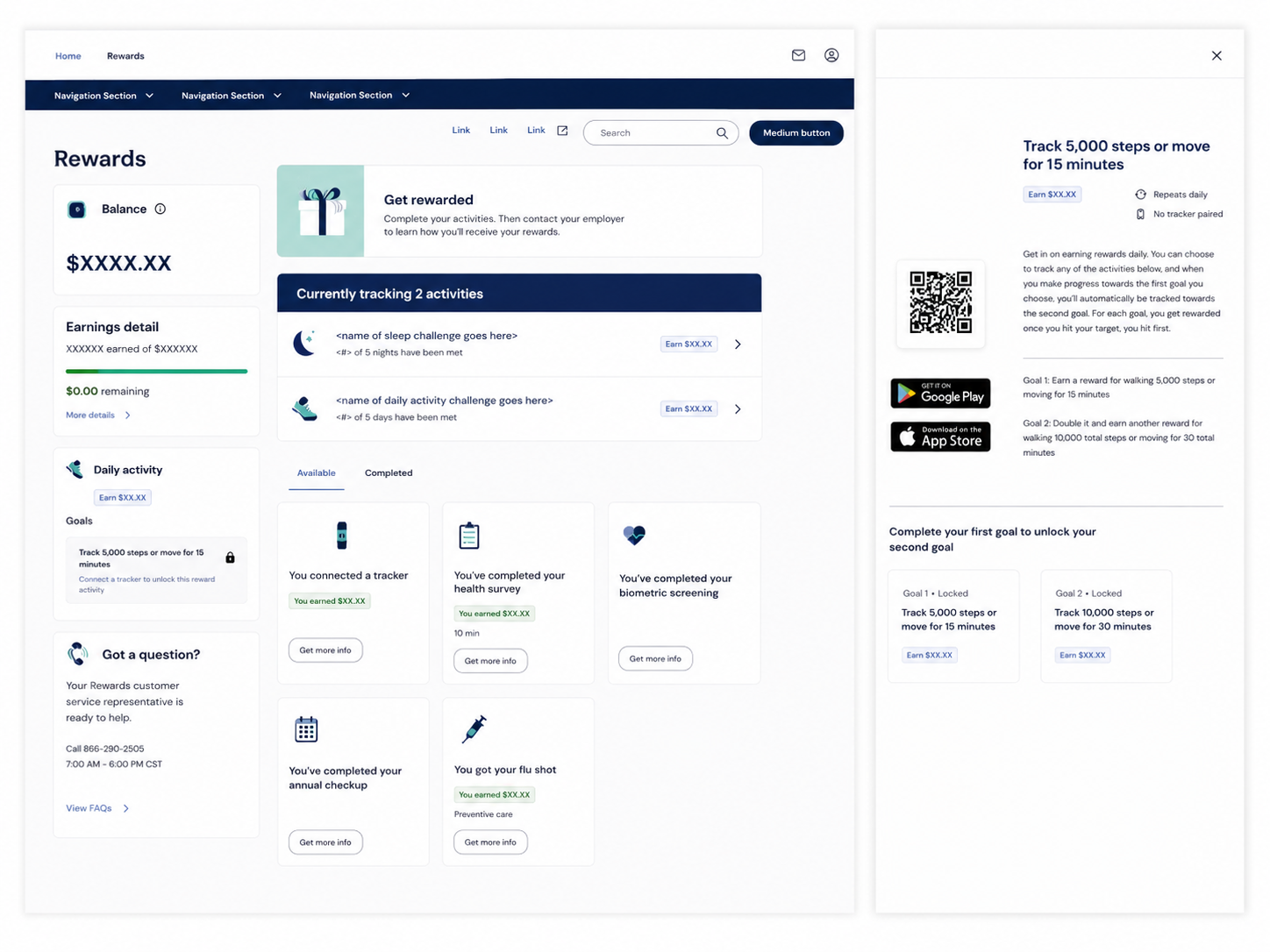Viewport: 1270px width, 952px height.
Task: Click the first Link in the toolbar
Action: click(460, 131)
